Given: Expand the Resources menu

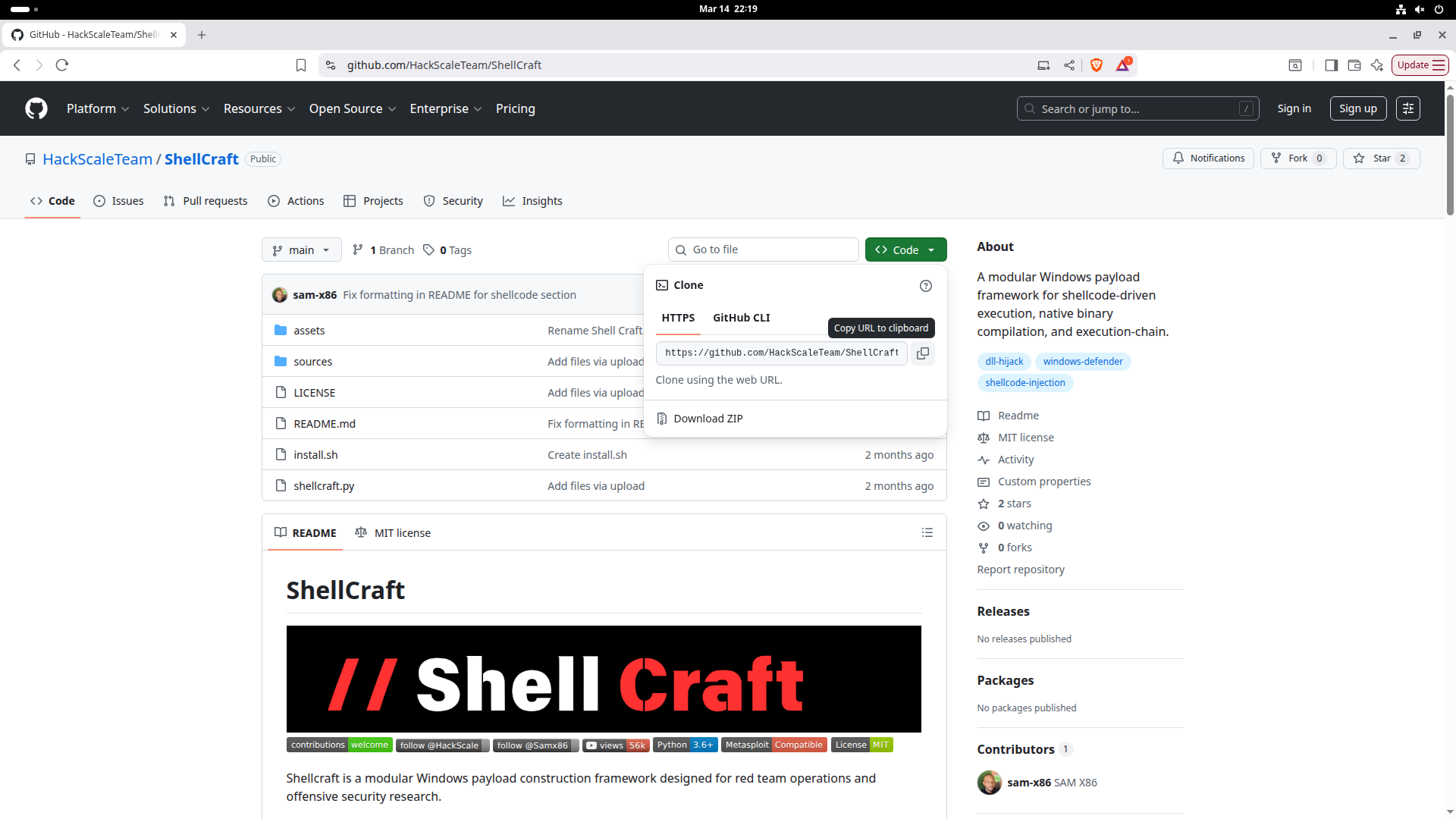Looking at the screenshot, I should tap(259, 108).
